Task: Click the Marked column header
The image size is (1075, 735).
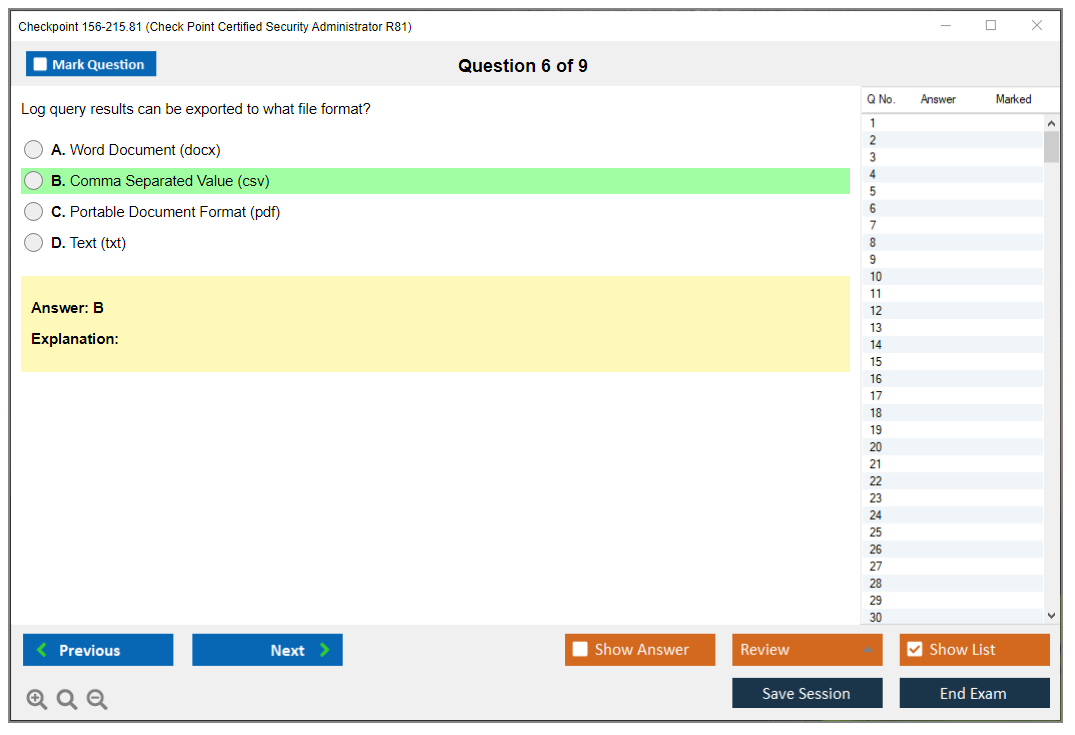Action: [x=1013, y=99]
